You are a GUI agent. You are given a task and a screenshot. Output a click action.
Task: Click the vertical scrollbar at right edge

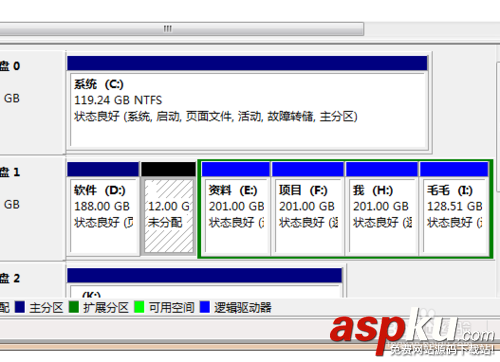click(498, 127)
